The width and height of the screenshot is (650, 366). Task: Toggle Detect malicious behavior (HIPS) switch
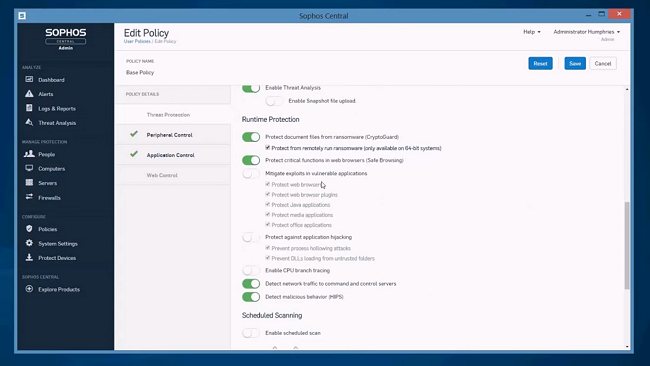251,297
